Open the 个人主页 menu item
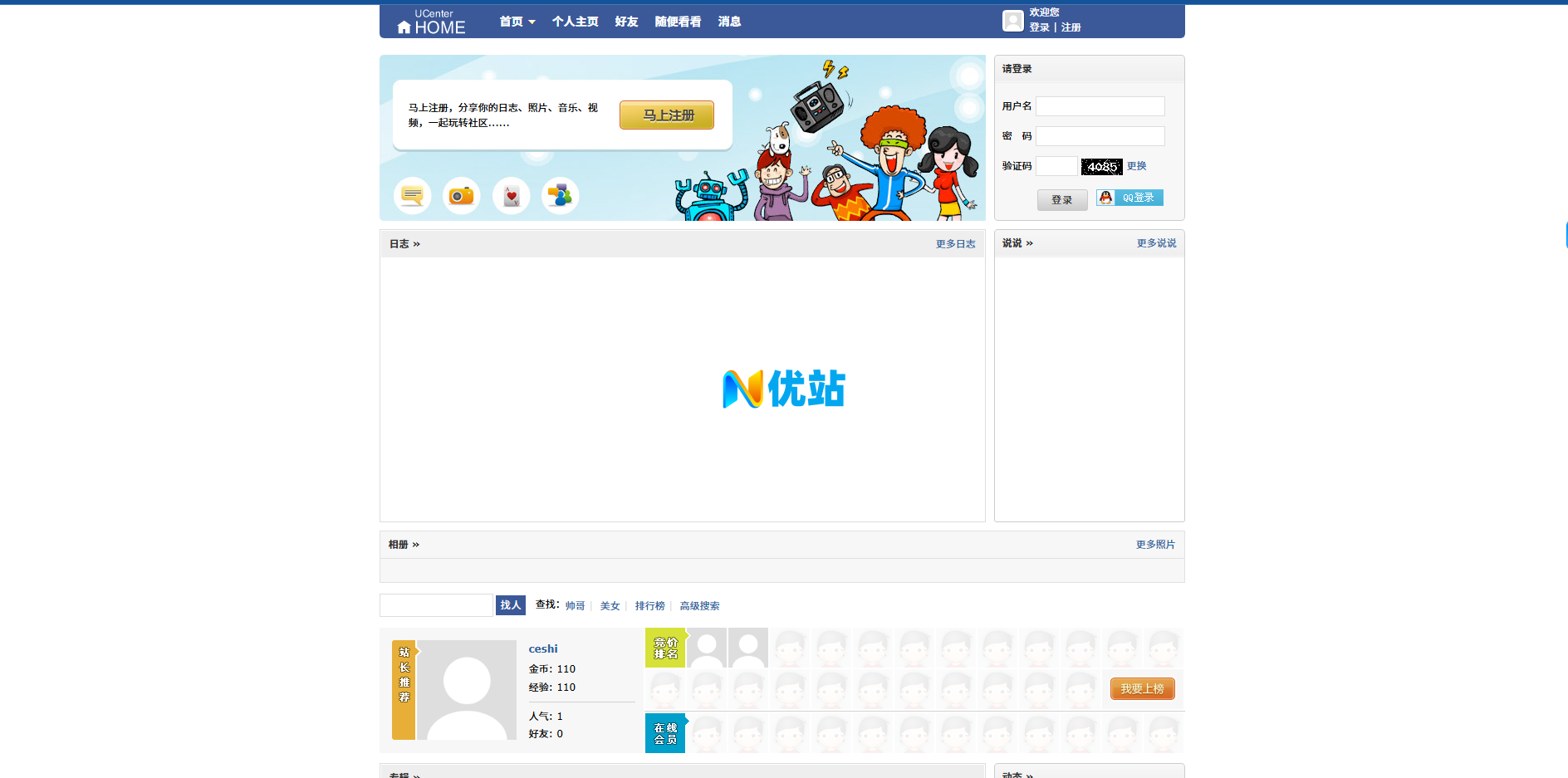Image resolution: width=1568 pixels, height=778 pixels. 575,22
